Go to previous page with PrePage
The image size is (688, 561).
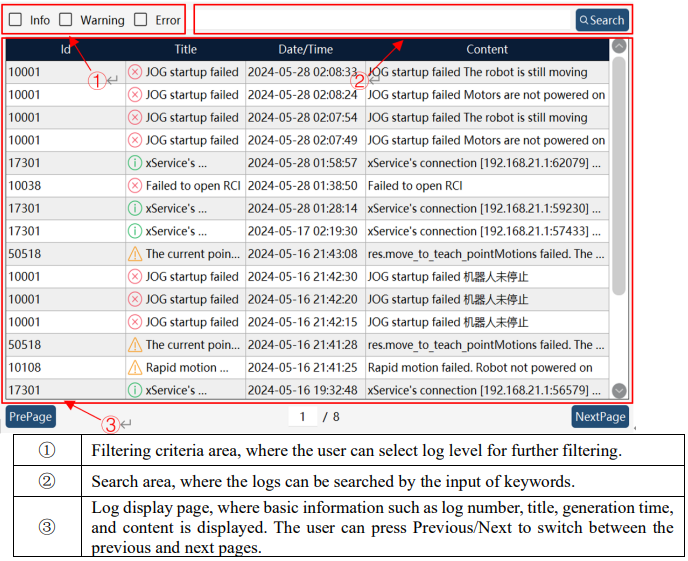31,416
